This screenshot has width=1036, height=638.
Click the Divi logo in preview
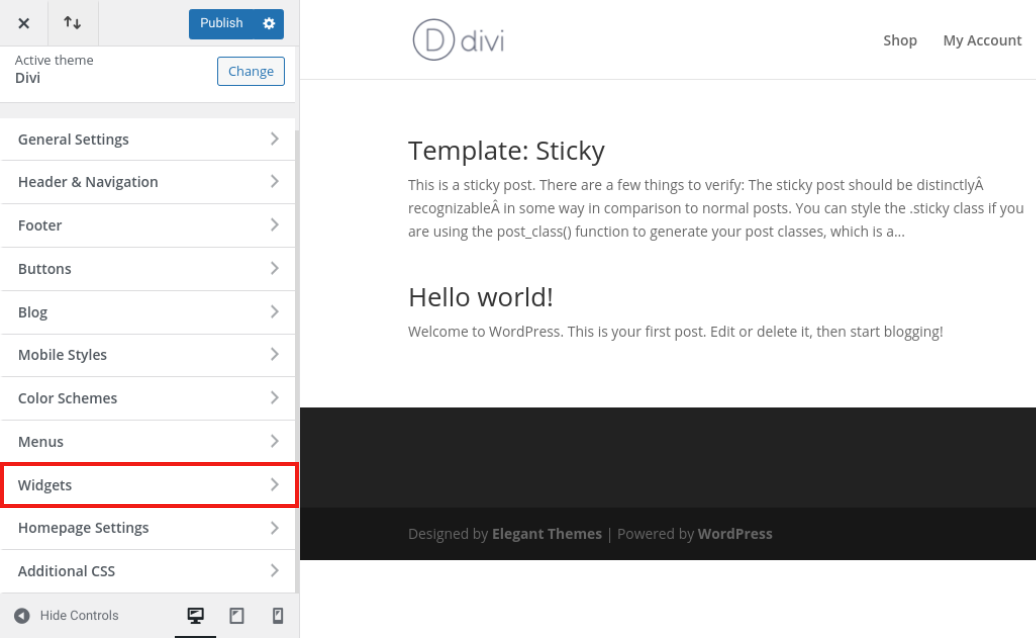pos(458,40)
